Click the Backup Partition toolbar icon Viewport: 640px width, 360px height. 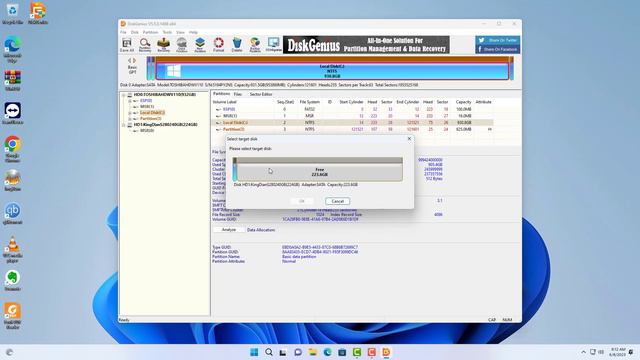click(255, 45)
